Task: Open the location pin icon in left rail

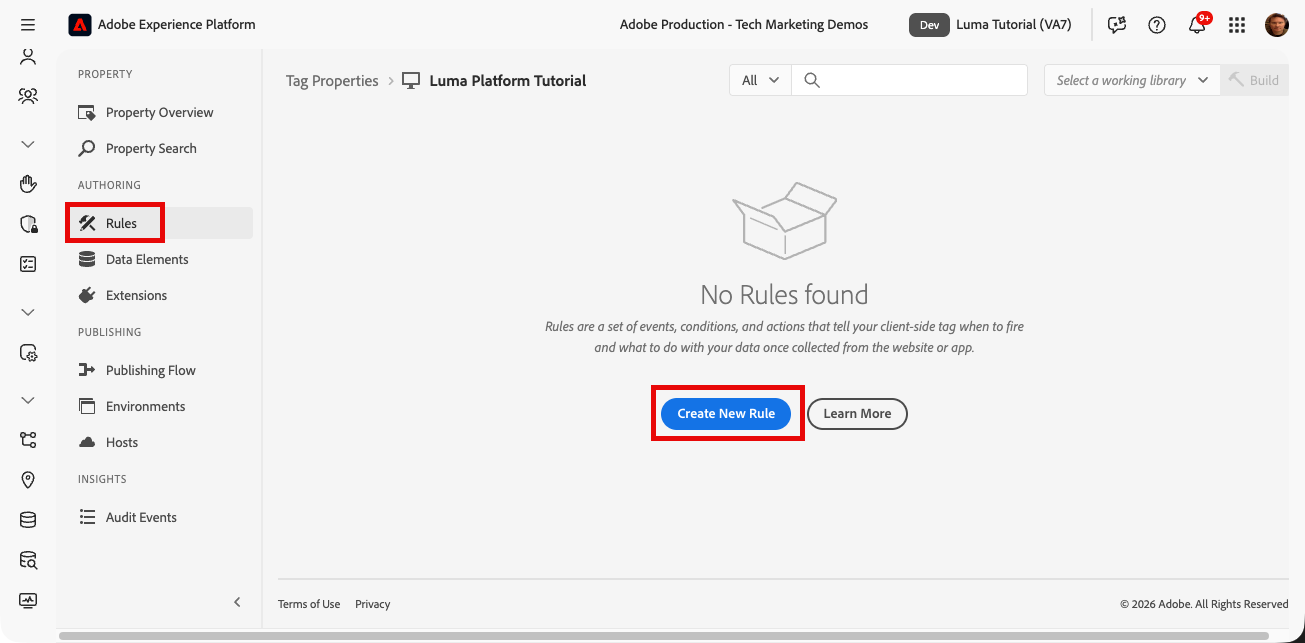Action: click(x=28, y=480)
